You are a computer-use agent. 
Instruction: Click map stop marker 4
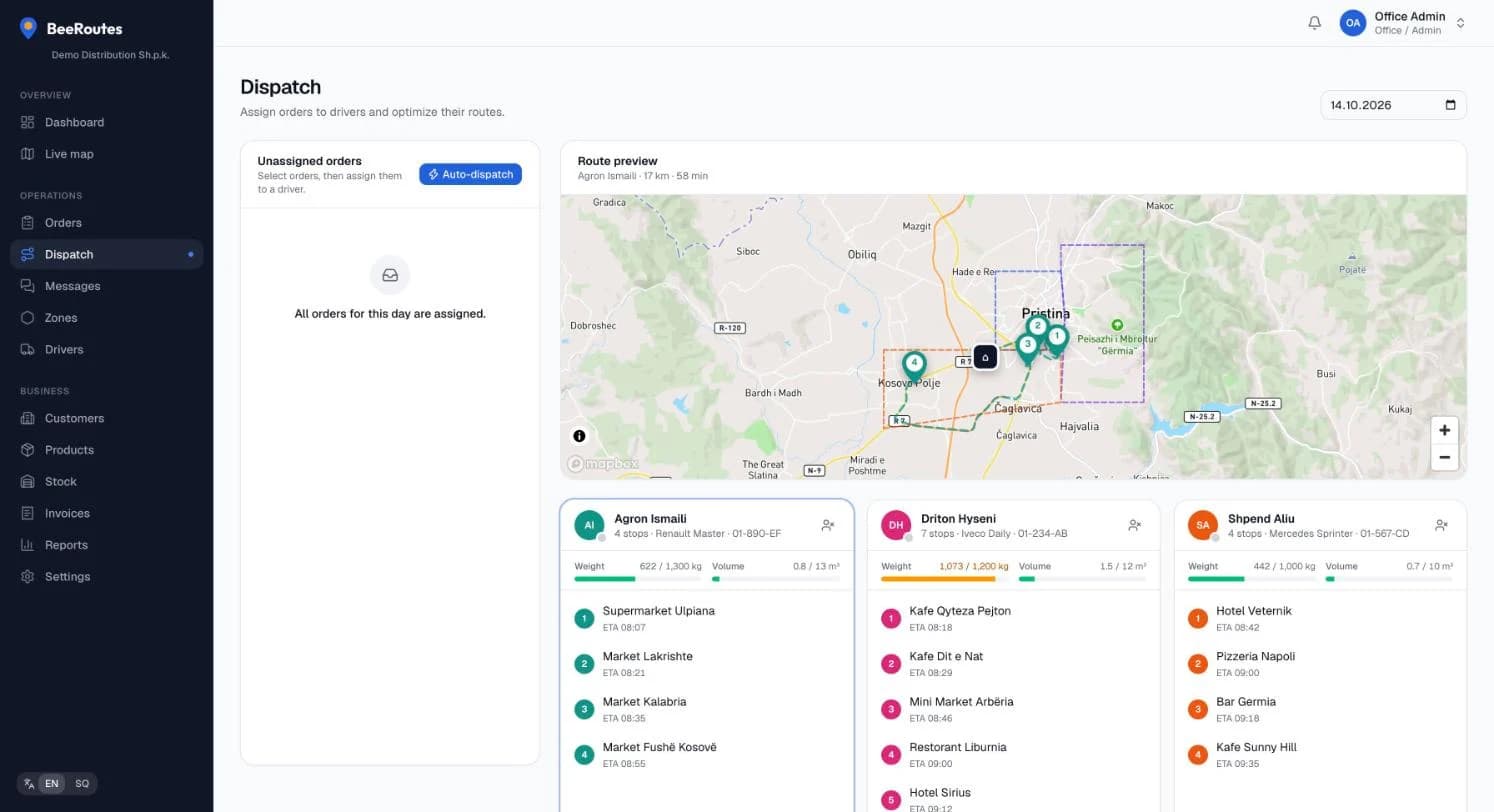click(x=913, y=365)
